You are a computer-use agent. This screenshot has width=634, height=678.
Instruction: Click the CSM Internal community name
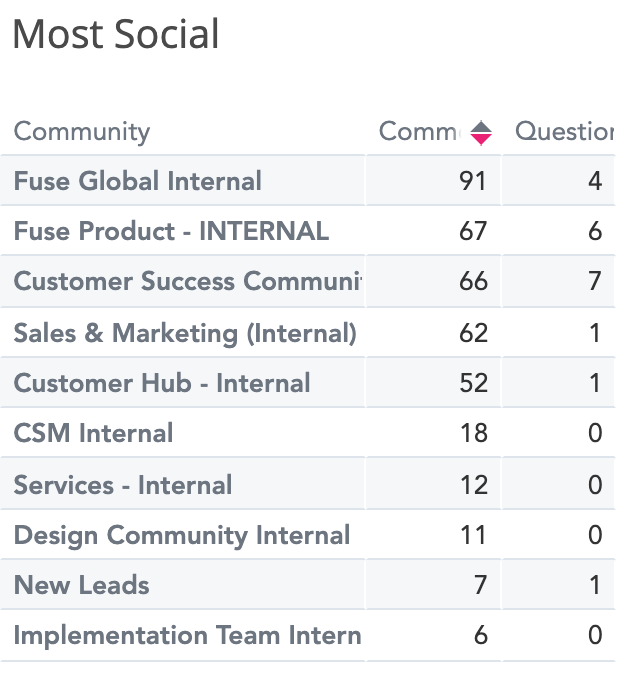pos(93,433)
